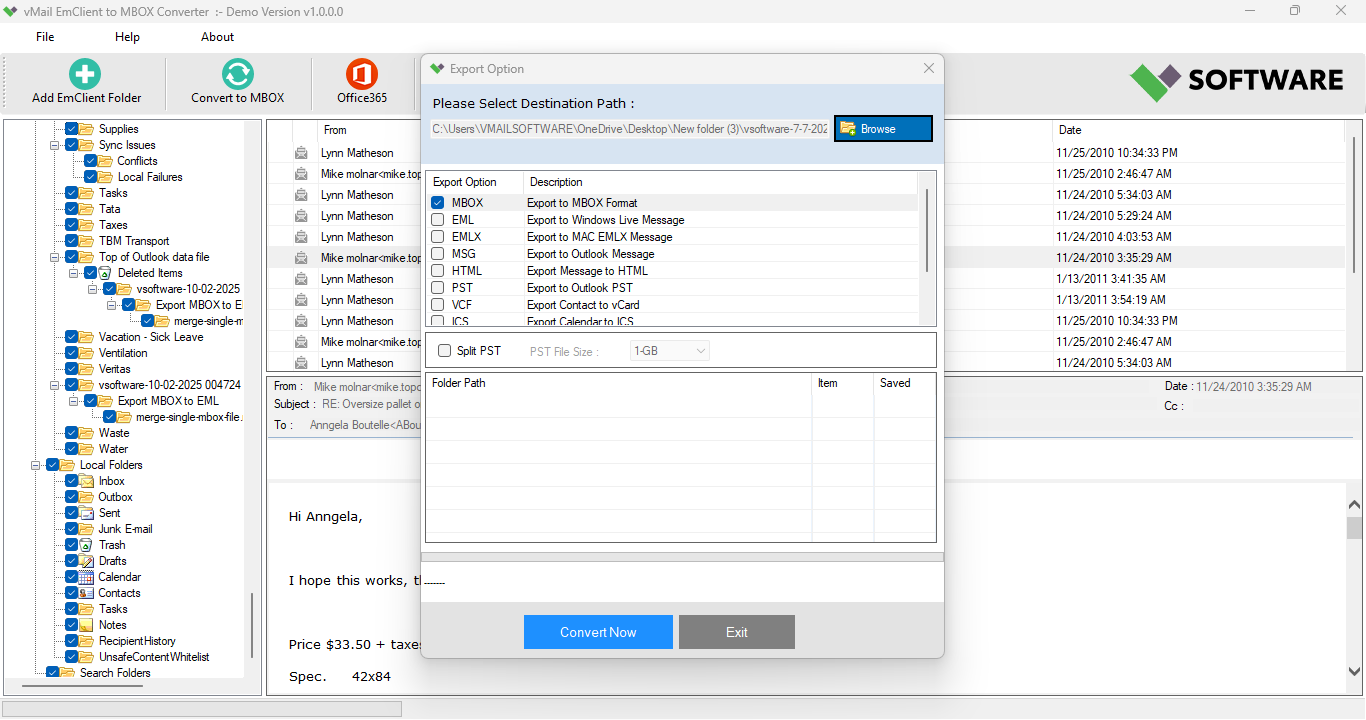Click the Convert to MBOX icon
Viewport: 1366px width, 720px height.
pos(238,74)
